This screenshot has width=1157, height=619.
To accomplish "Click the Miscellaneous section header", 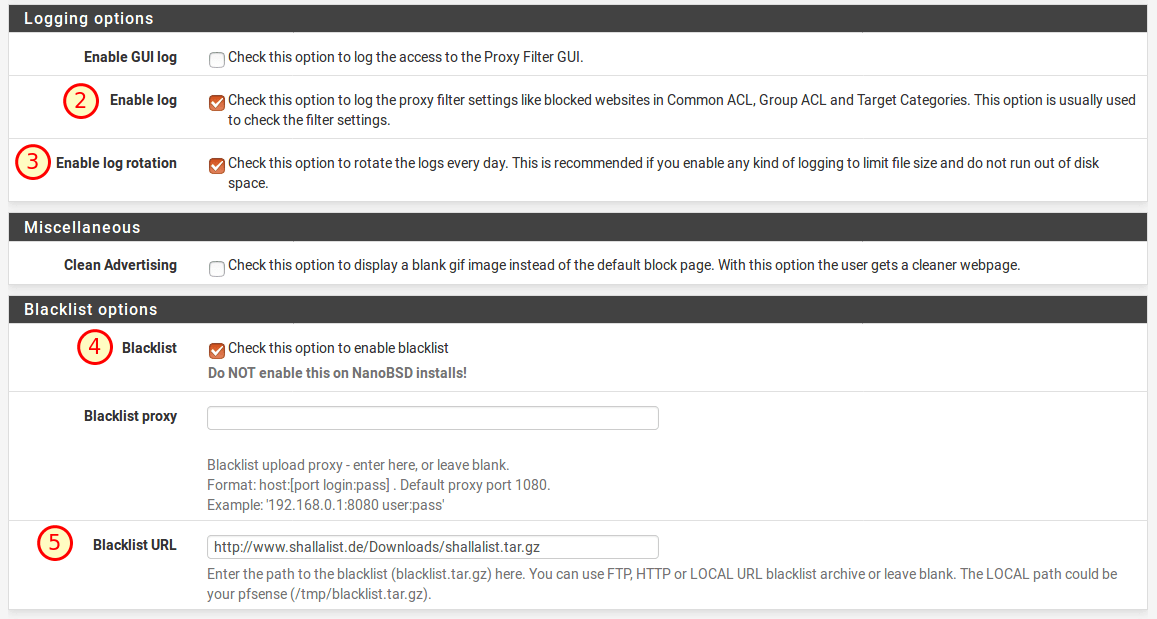I will [82, 227].
